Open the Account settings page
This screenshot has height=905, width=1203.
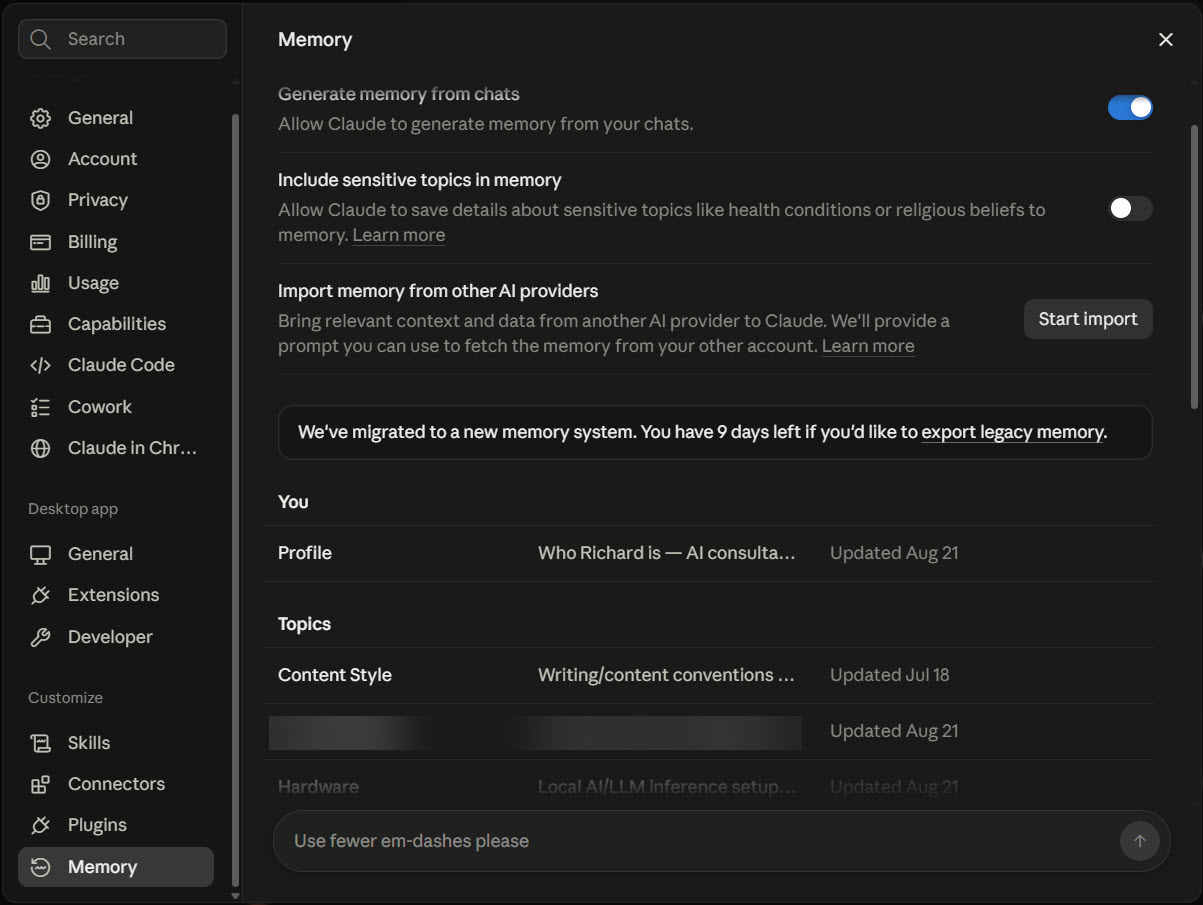116,159
